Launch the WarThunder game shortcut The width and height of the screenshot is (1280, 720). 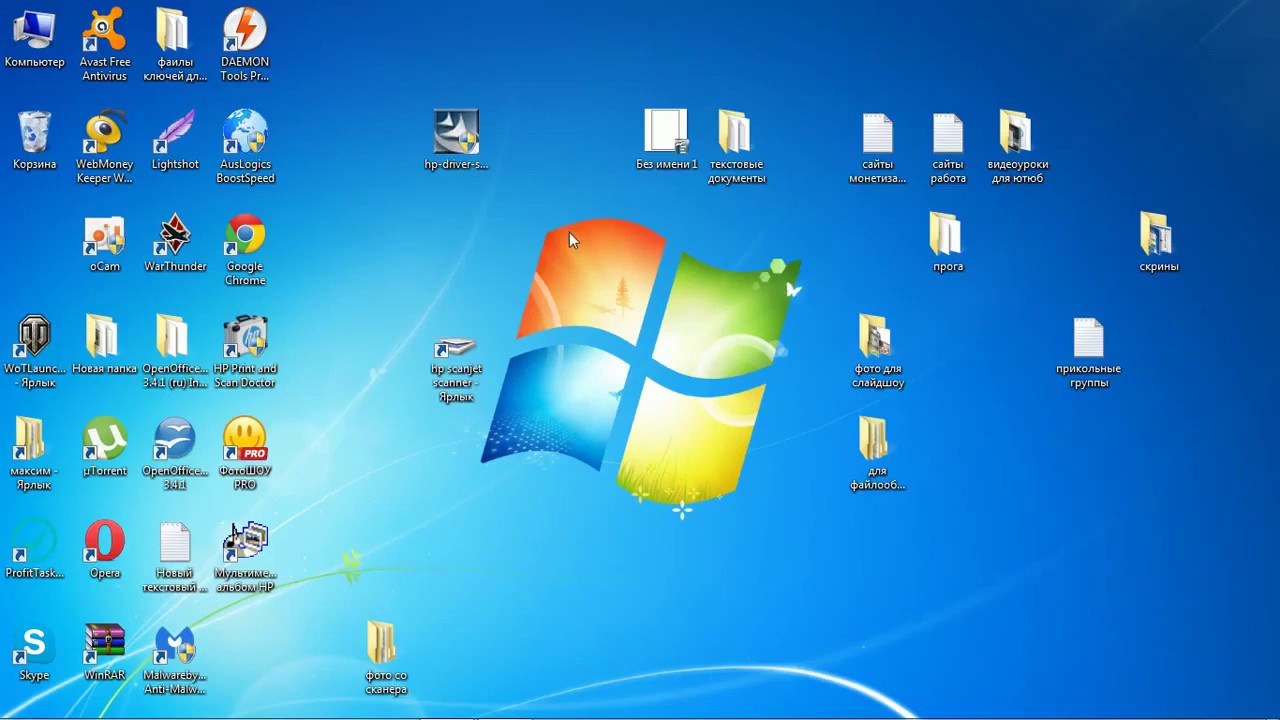pos(175,244)
